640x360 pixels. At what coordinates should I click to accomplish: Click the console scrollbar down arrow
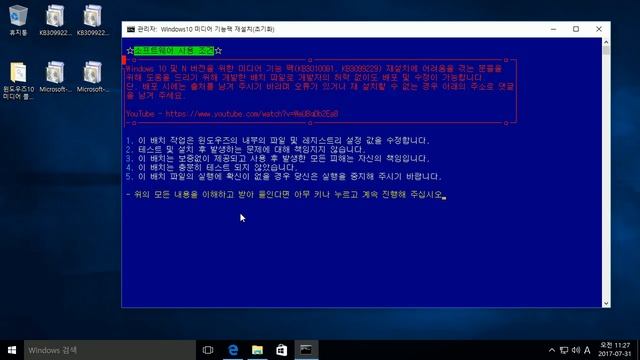coord(606,303)
